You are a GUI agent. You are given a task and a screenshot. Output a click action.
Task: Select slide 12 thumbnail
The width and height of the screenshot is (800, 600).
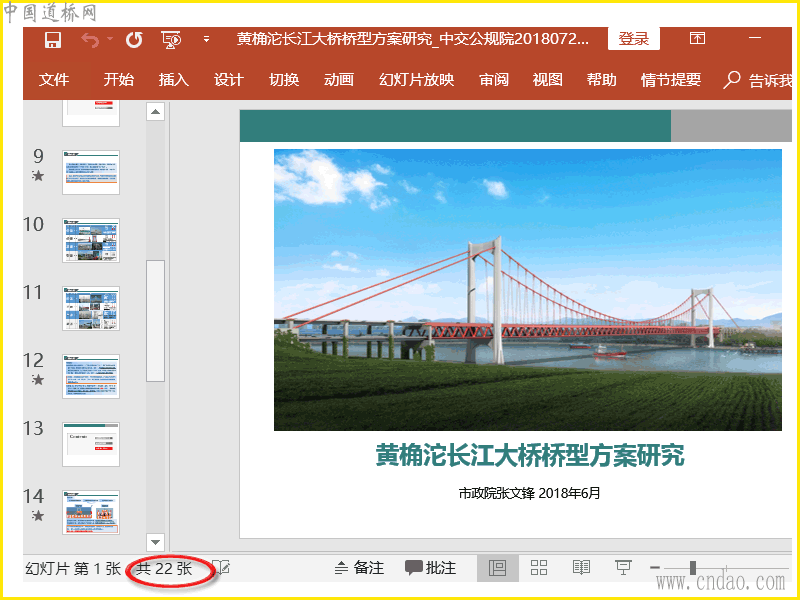[x=91, y=377]
